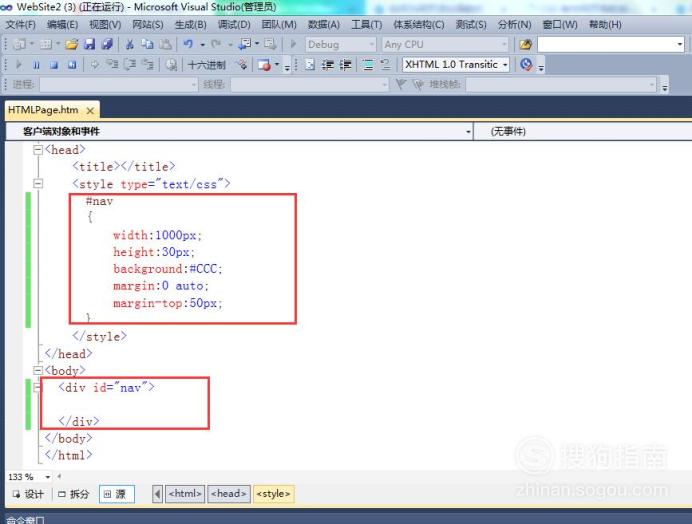Open the Undo history dropdown arrow
The height and width of the screenshot is (524, 692).
coord(203,45)
